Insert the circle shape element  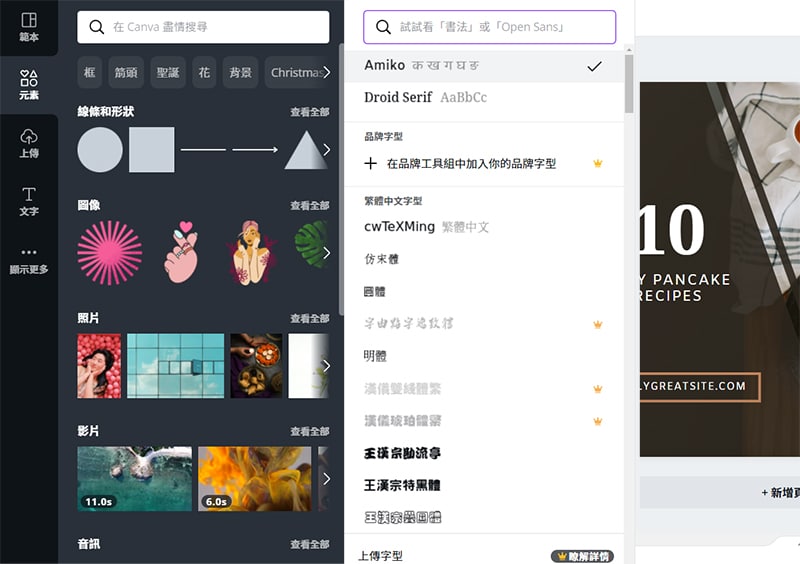point(100,150)
